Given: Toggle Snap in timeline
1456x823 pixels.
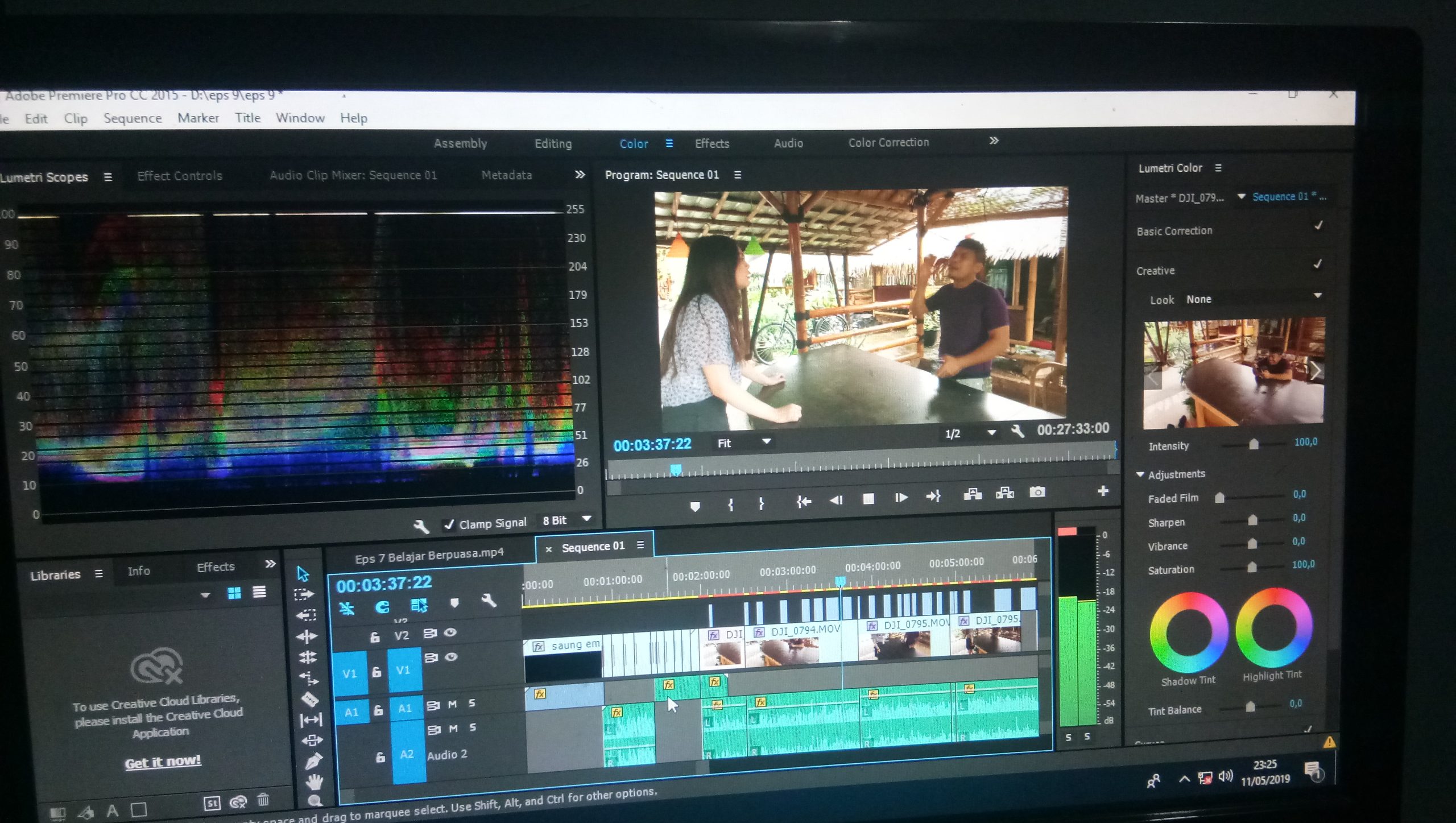Looking at the screenshot, I should [x=382, y=606].
